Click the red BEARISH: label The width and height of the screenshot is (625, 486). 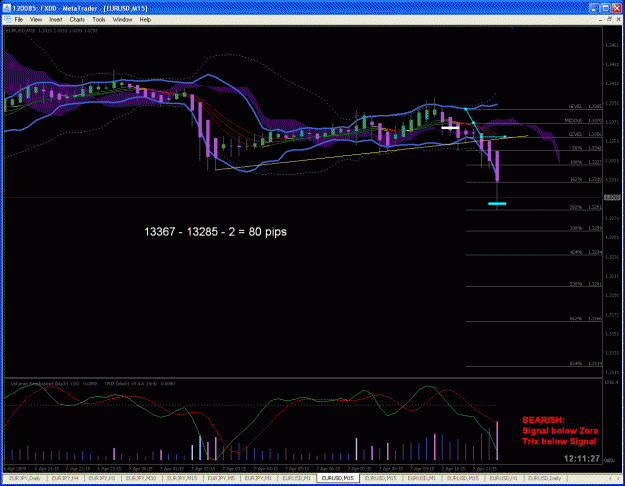click(544, 420)
